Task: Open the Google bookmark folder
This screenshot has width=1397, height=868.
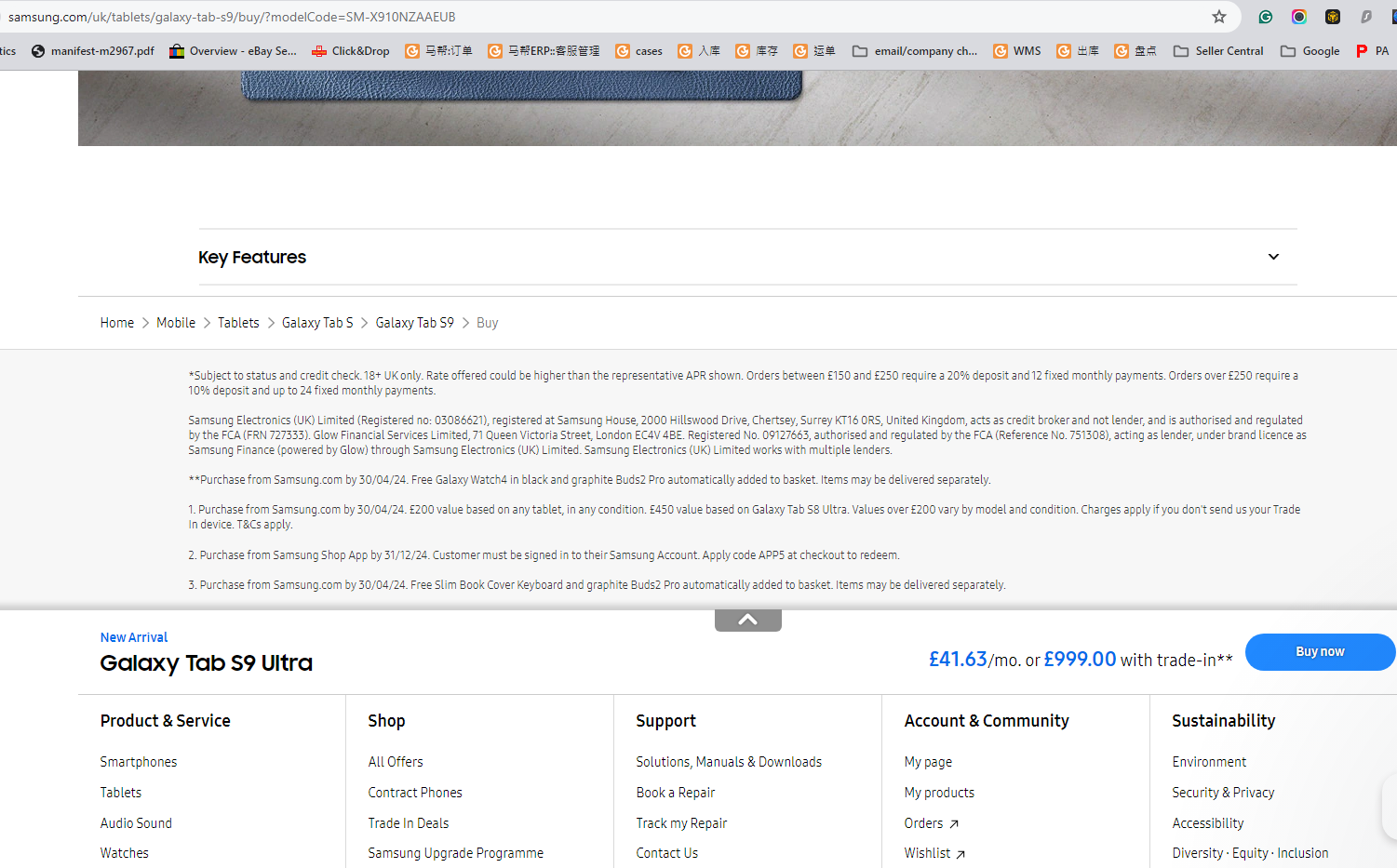Action: 1310,51
